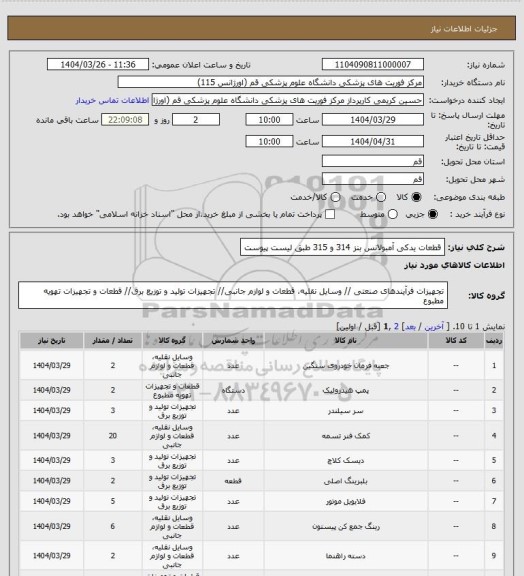Click the request creator name field
524x576 pixels.
pyautogui.click(x=288, y=100)
